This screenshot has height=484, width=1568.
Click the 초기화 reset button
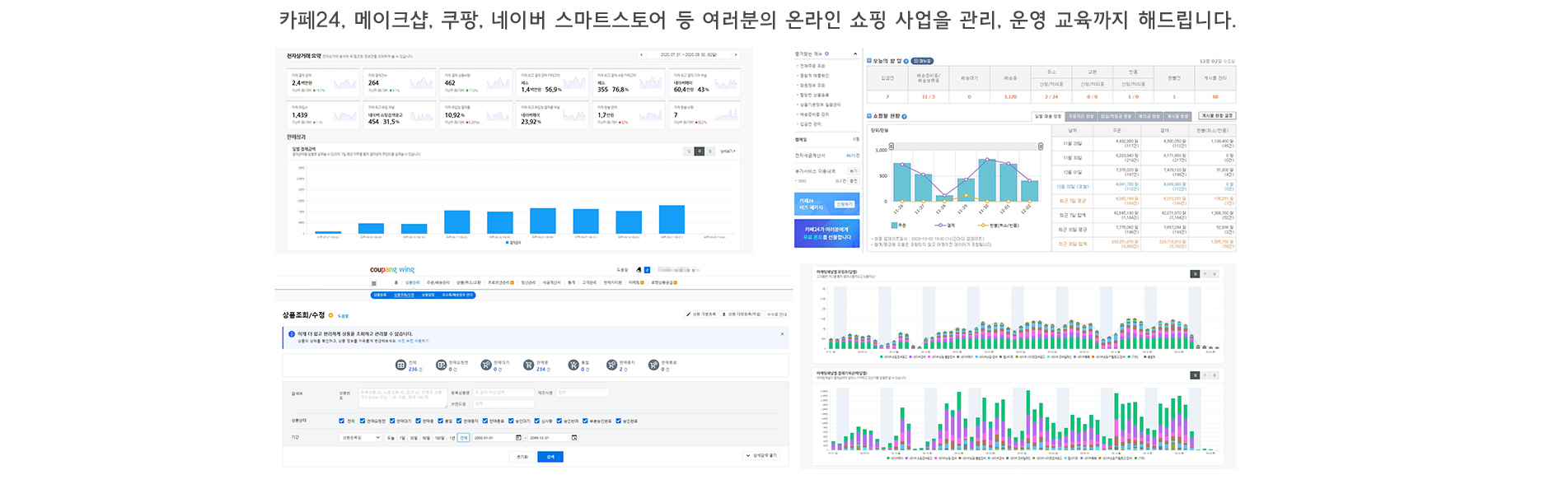[x=522, y=457]
